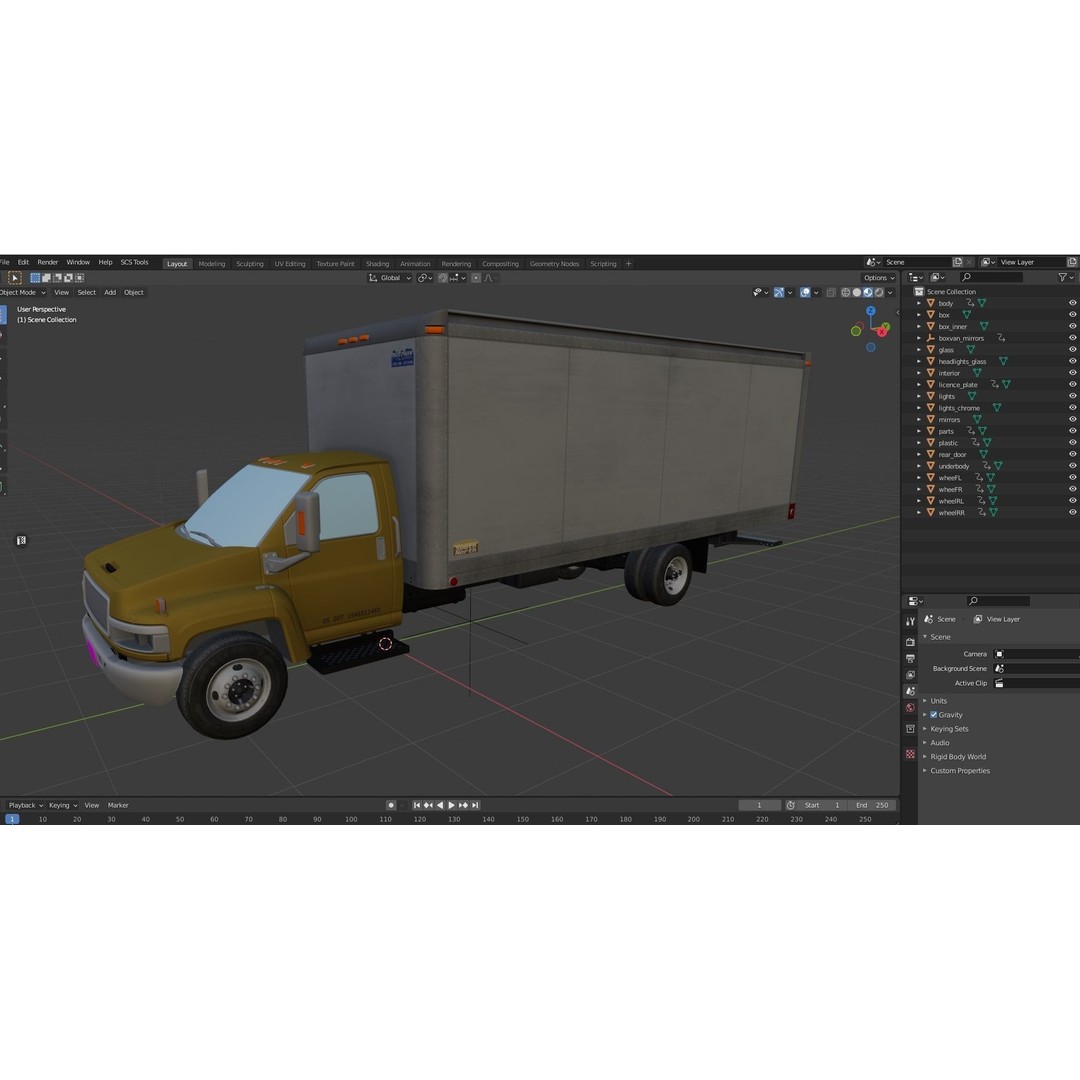Select the Texture Properties tab

(x=910, y=753)
